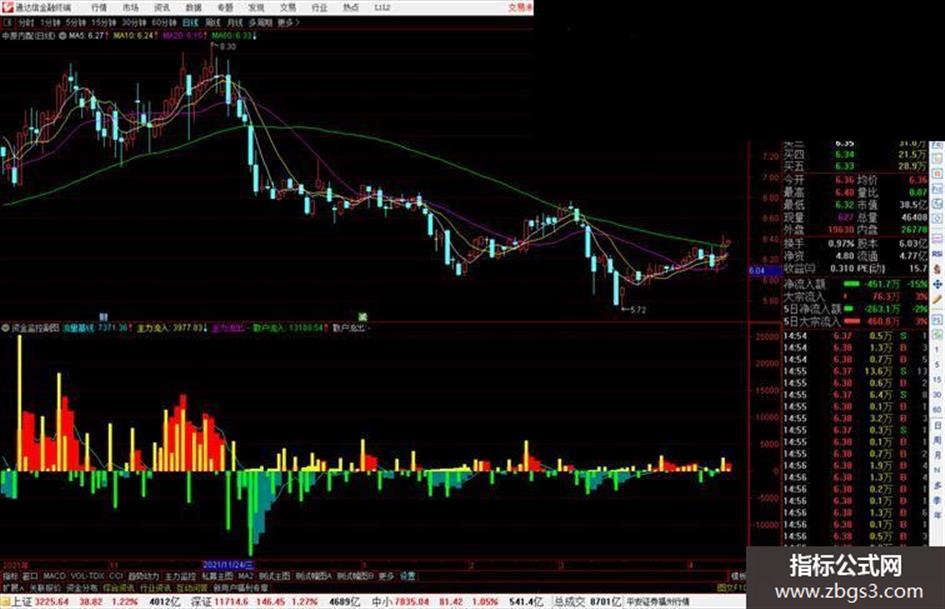Select the 日线 daily chart tab
The height and width of the screenshot is (609, 945).
[190, 22]
